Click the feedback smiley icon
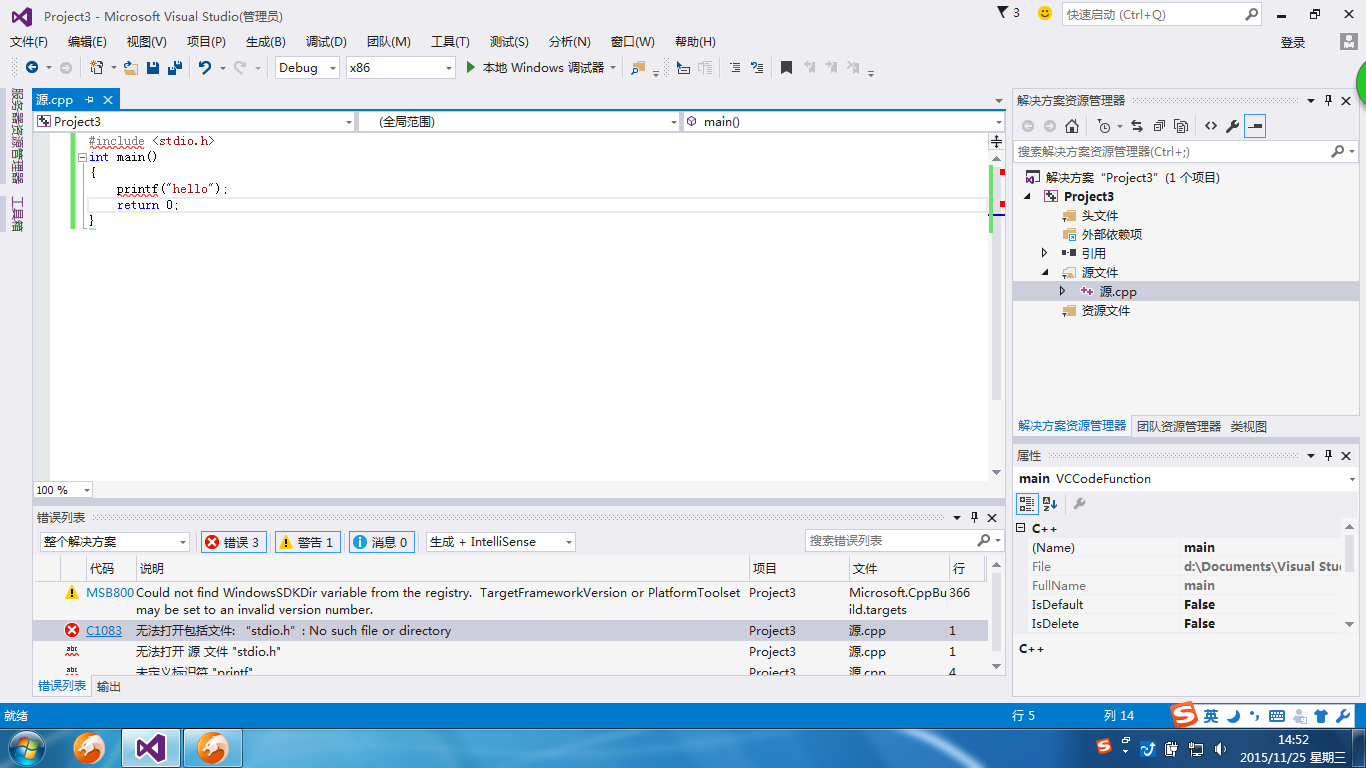 pyautogui.click(x=1045, y=13)
